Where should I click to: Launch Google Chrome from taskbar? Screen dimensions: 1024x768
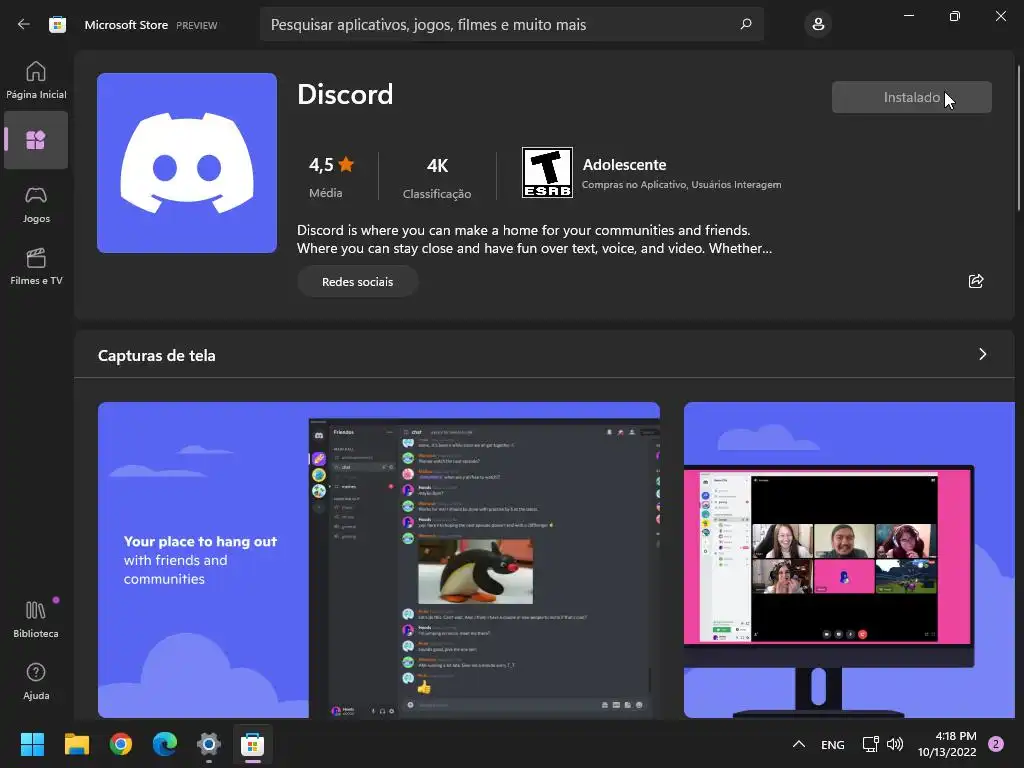click(121, 744)
